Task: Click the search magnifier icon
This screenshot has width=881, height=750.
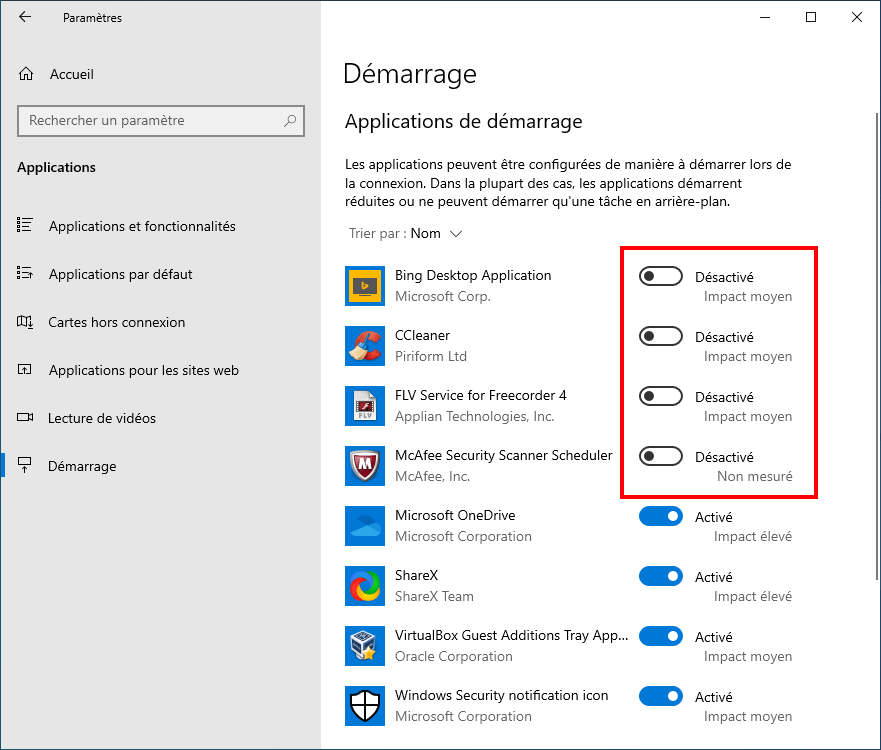Action: click(x=290, y=120)
